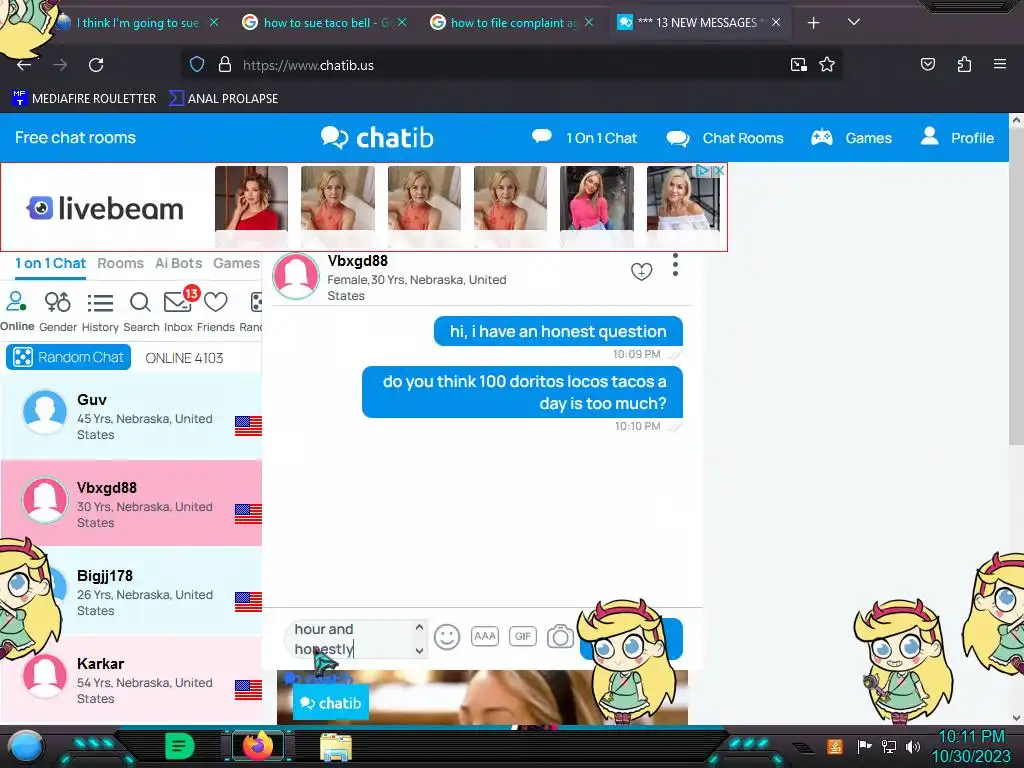The width and height of the screenshot is (1024, 768).
Task: Open Games in the header navigation
Action: [x=851, y=138]
